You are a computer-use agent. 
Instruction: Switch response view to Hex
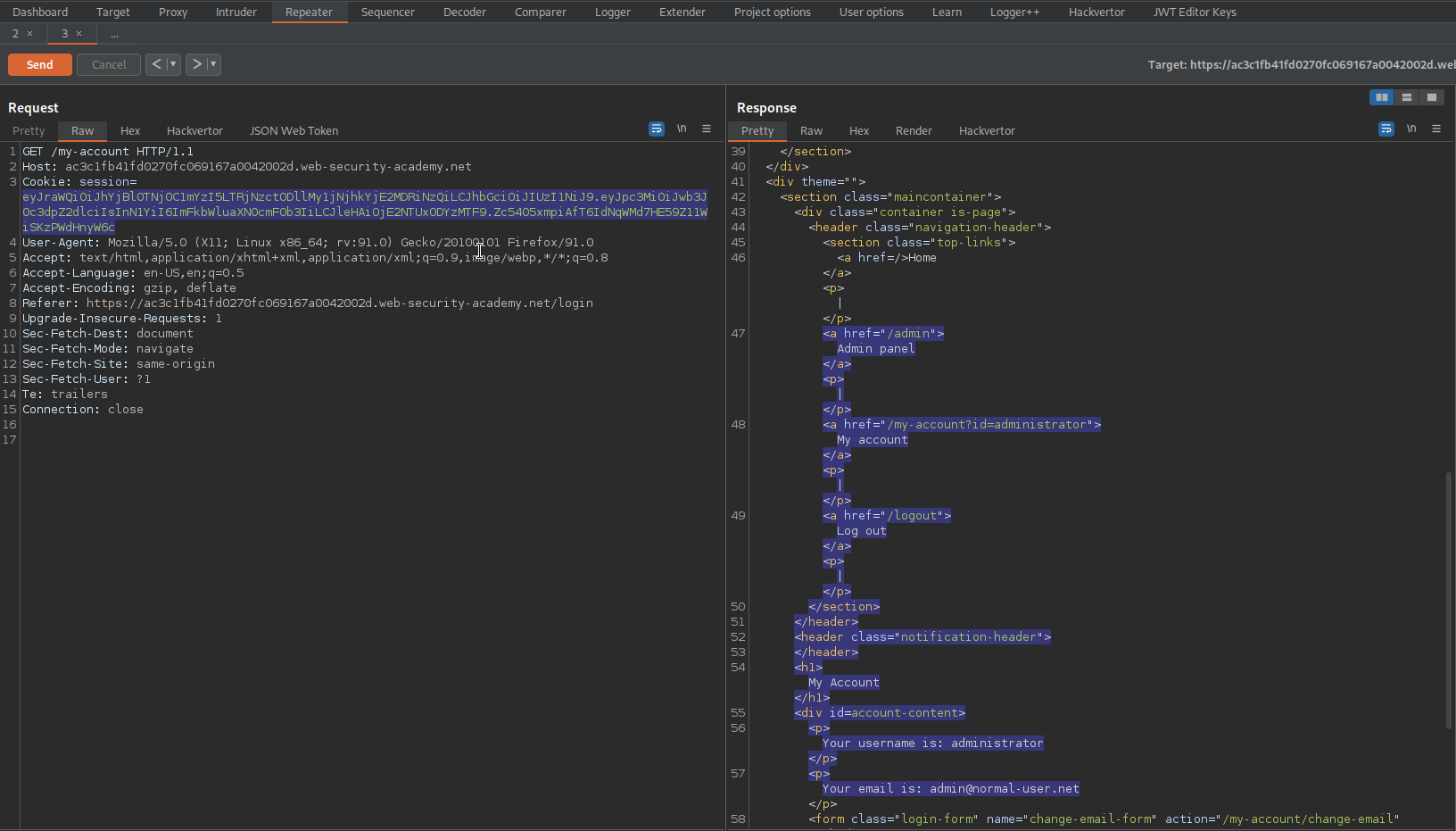[x=859, y=130]
